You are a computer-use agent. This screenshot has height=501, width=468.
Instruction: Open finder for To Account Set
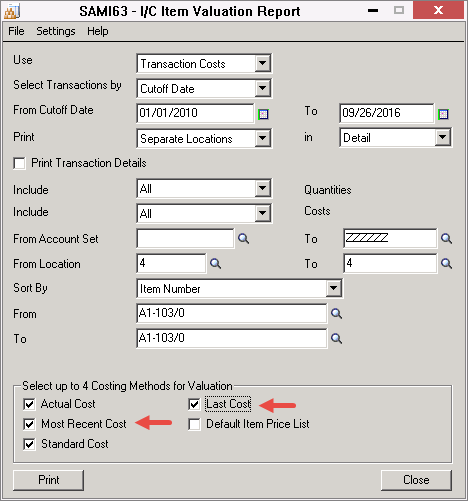click(x=446, y=239)
